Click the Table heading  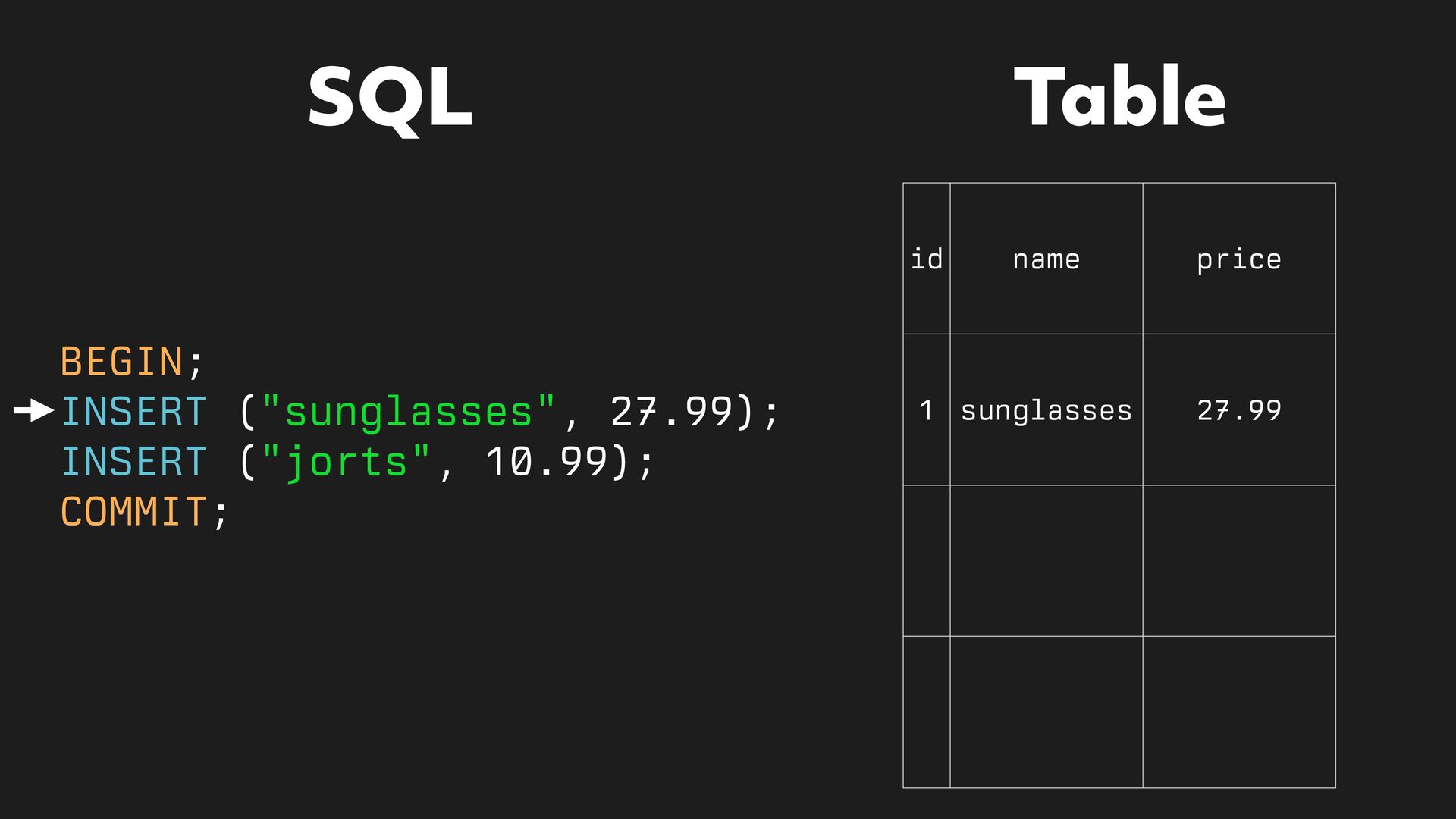tap(1119, 97)
